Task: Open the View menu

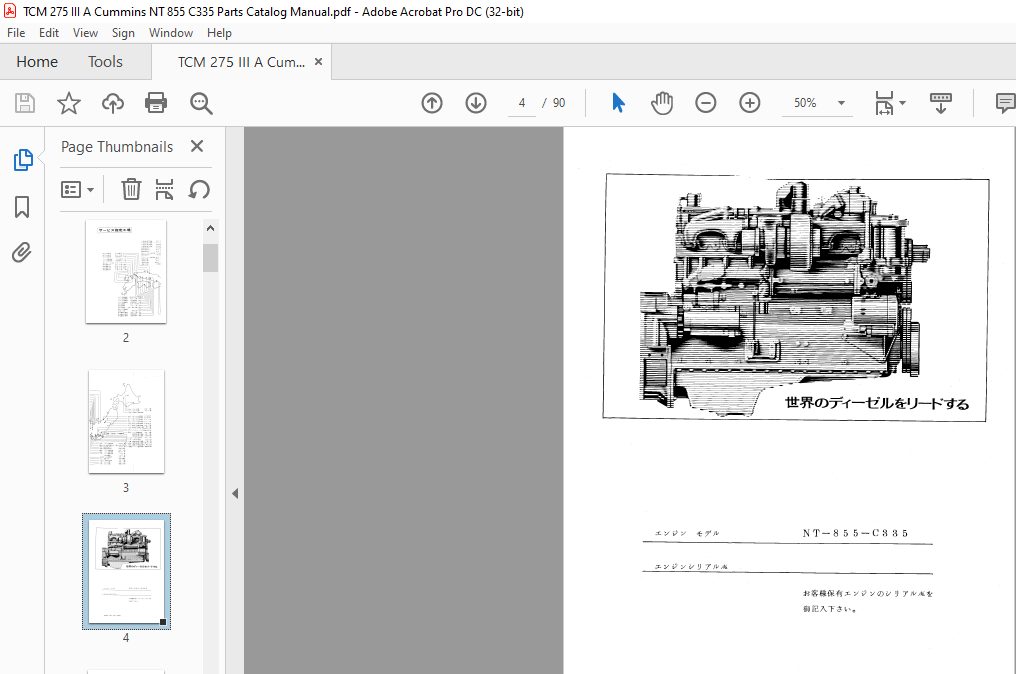Action: point(85,32)
